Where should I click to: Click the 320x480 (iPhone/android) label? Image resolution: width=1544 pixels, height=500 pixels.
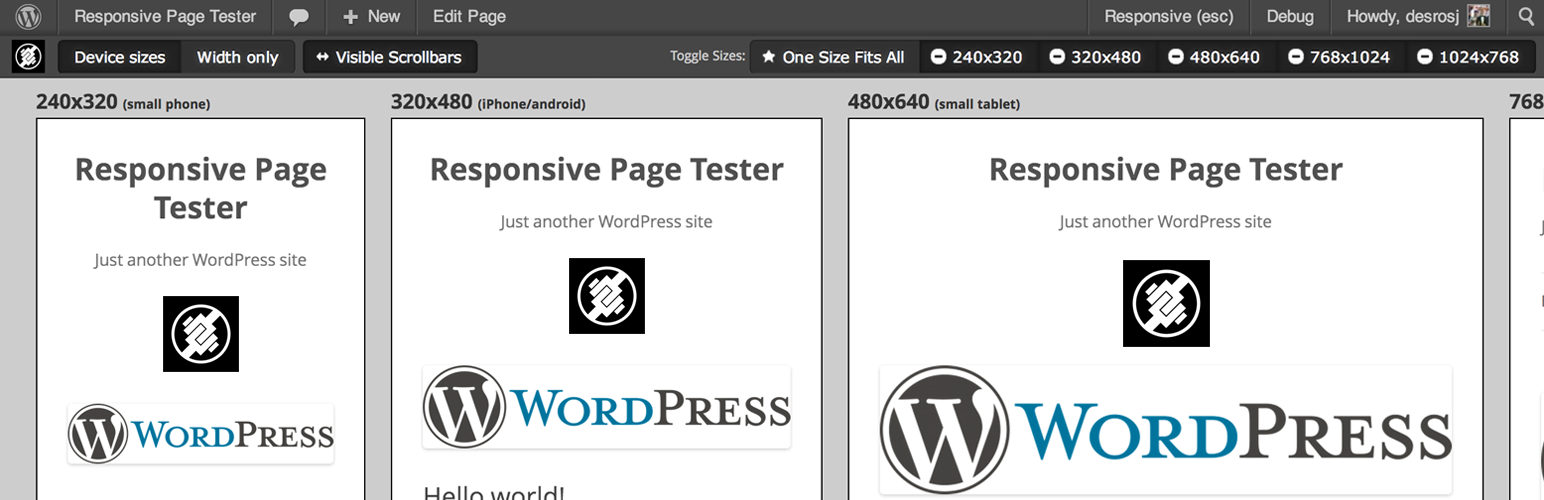(488, 102)
